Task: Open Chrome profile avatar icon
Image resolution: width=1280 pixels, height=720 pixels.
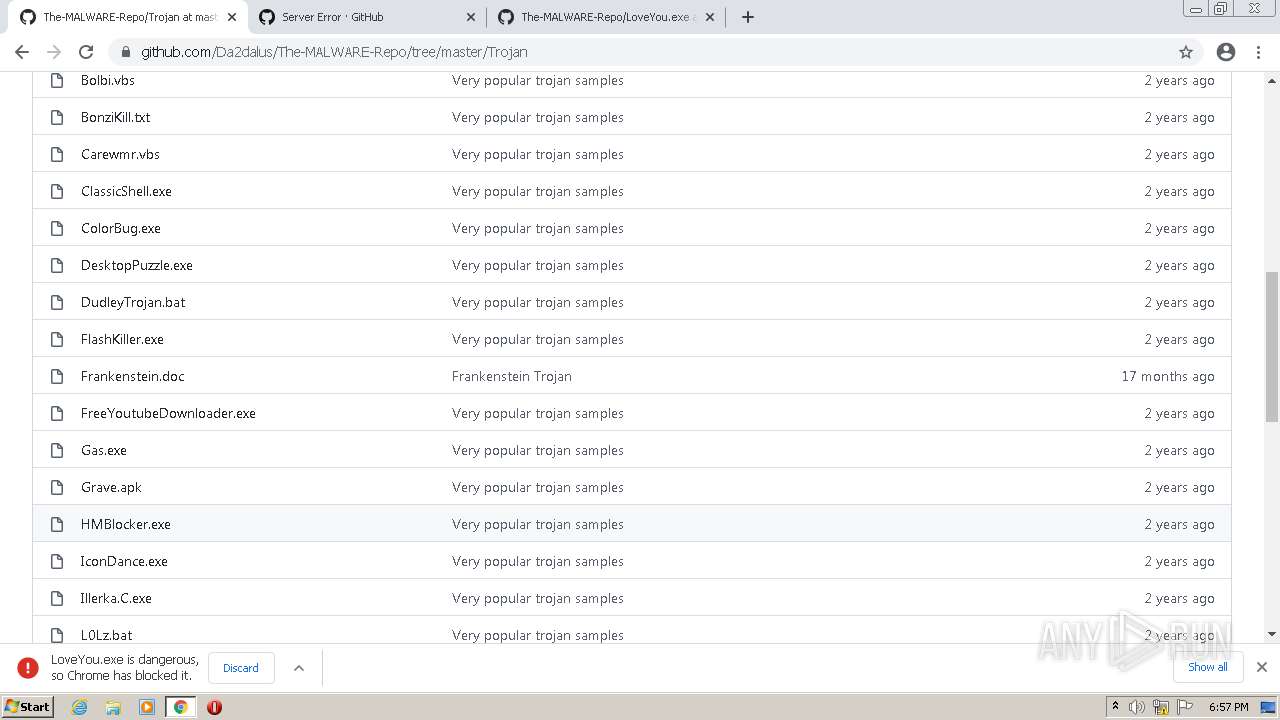Action: tap(1226, 52)
